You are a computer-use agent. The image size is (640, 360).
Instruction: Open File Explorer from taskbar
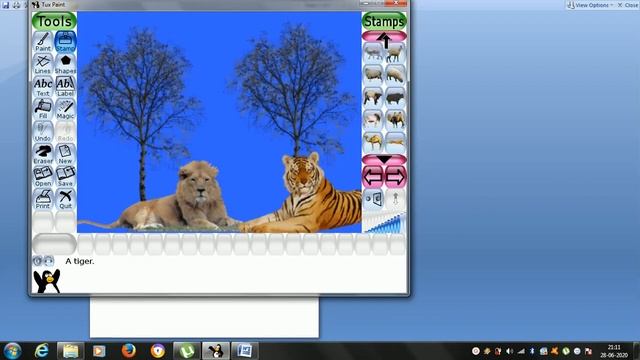[70, 351]
